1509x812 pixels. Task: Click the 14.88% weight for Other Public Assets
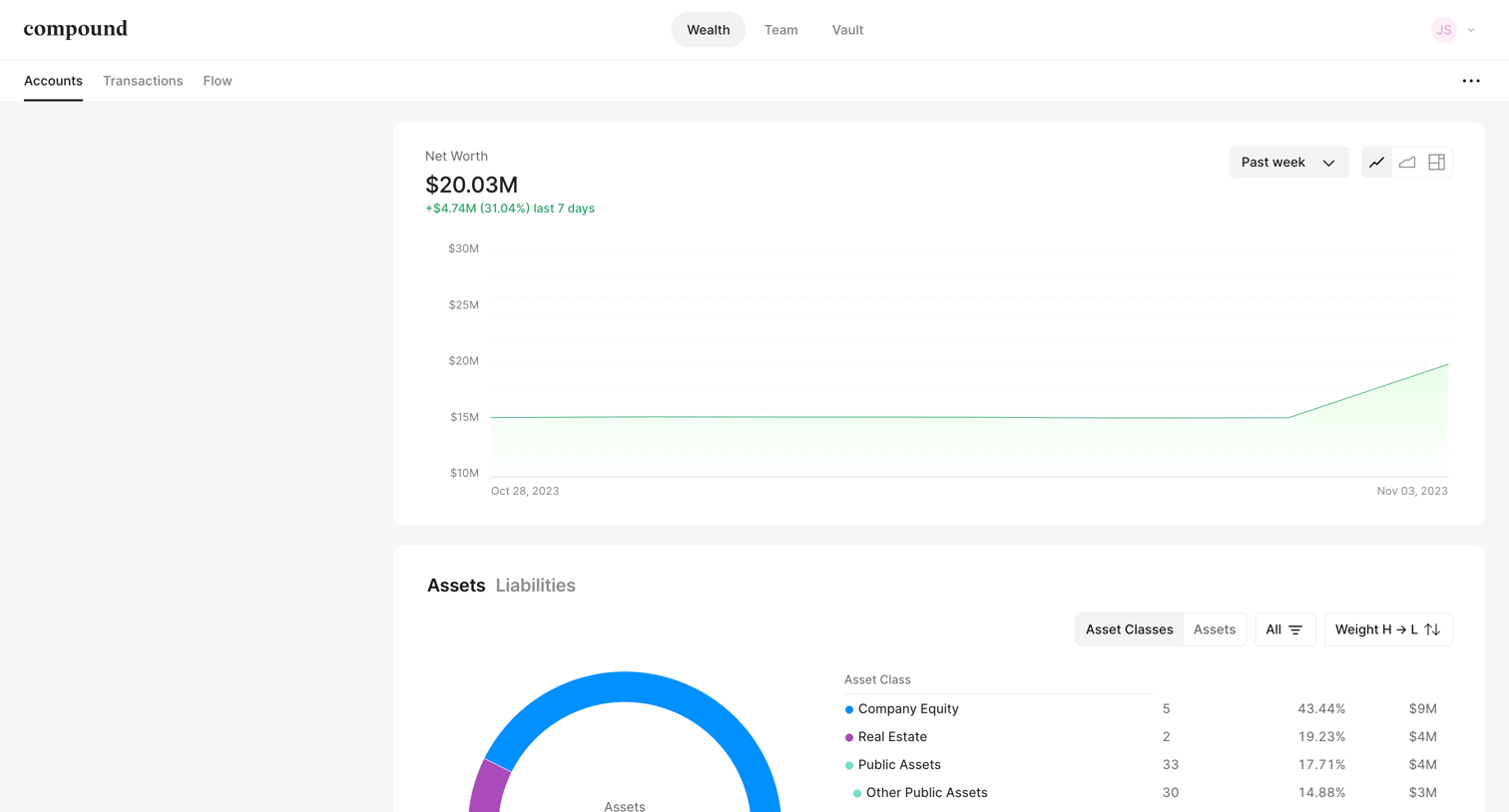pos(1321,793)
